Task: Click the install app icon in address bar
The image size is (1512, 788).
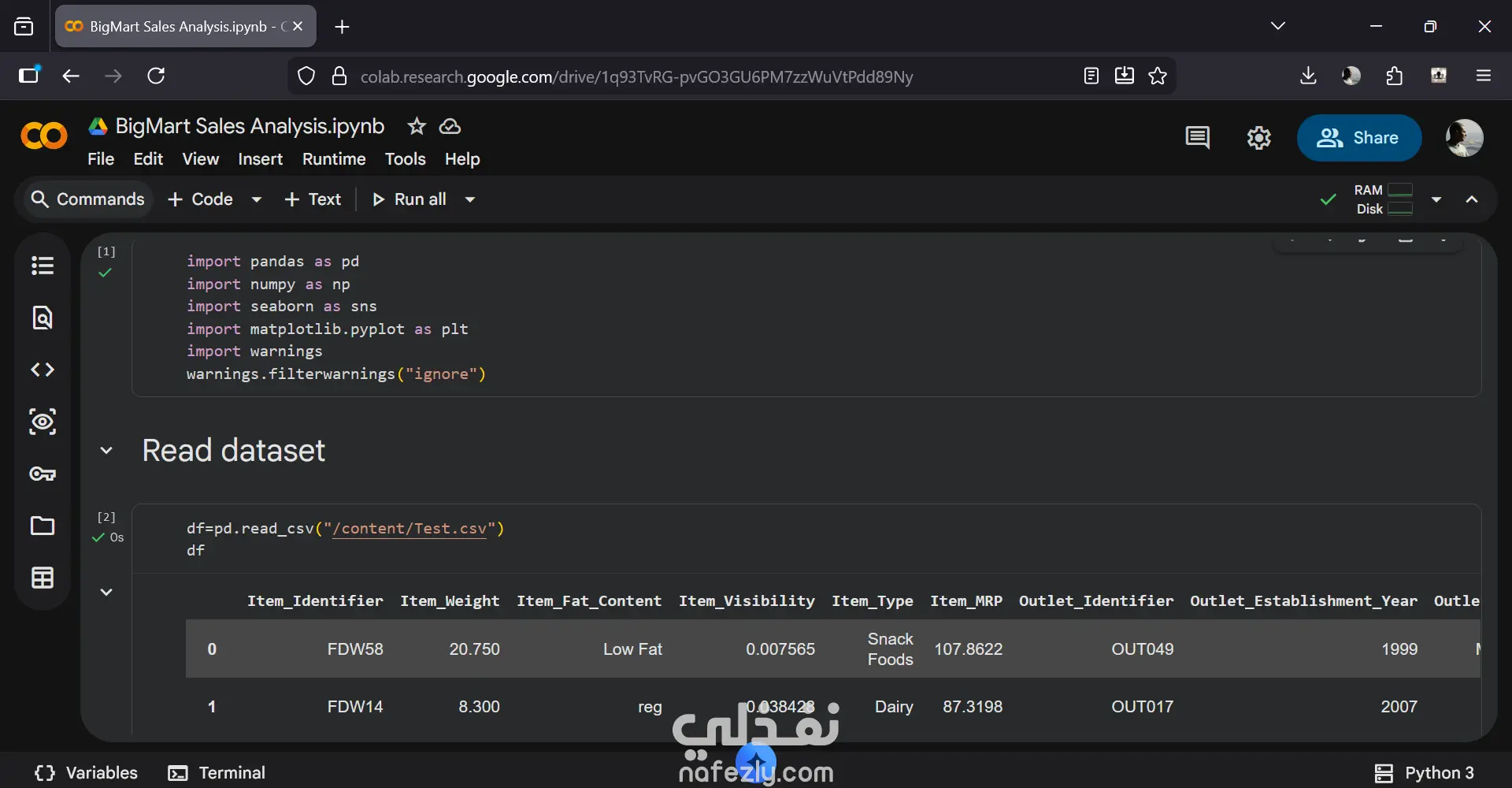Action: [1125, 76]
